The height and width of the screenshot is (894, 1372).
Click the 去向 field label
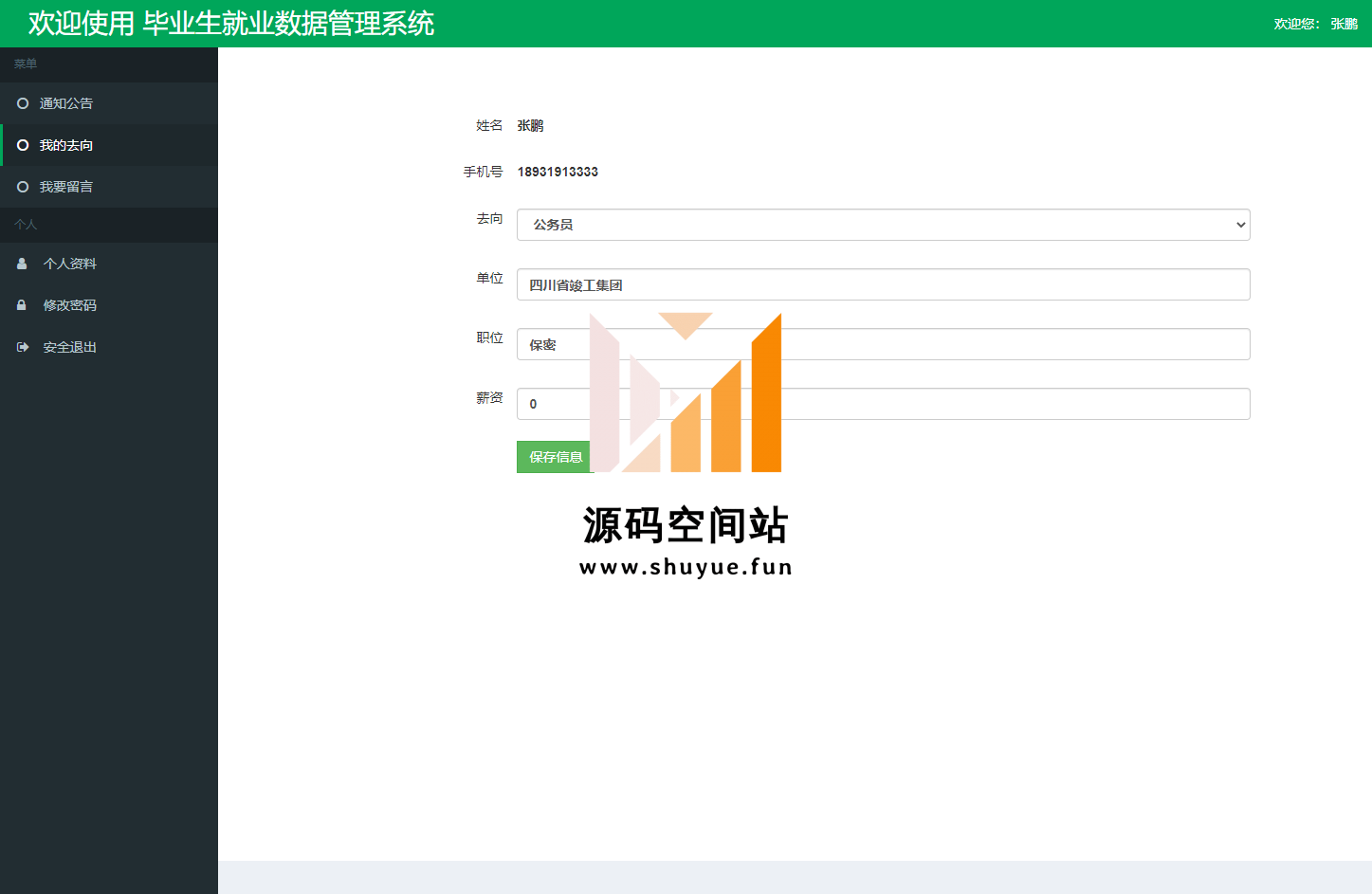pos(489,218)
